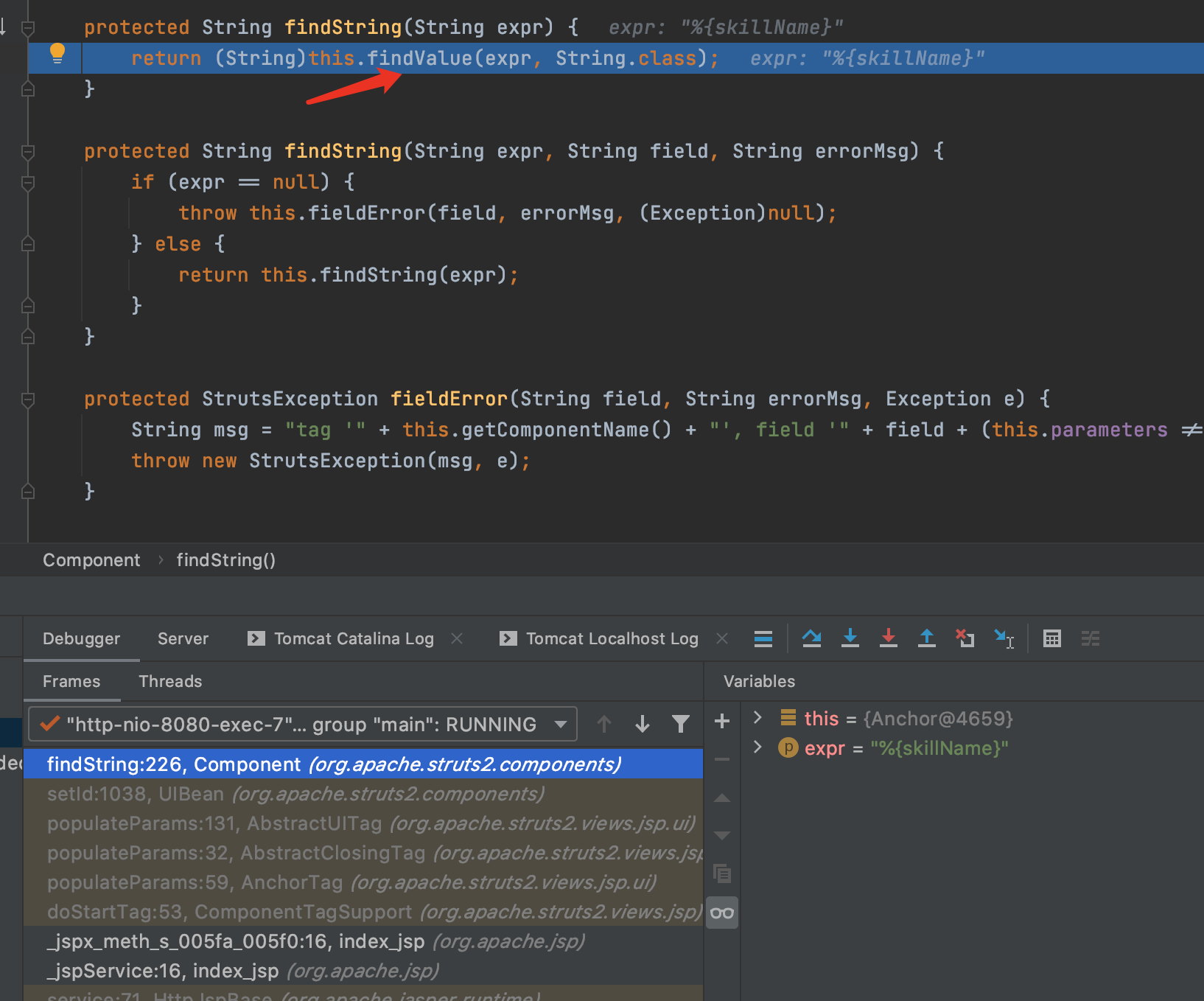Collapse the if (expr == null) block fold
The image size is (1204, 1001).
tap(28, 183)
